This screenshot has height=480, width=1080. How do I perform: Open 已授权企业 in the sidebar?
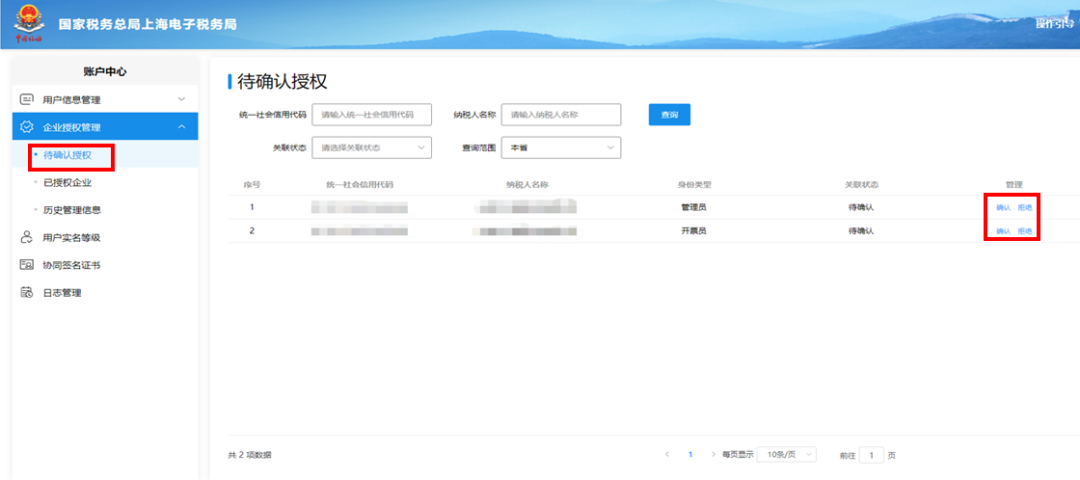click(x=68, y=182)
